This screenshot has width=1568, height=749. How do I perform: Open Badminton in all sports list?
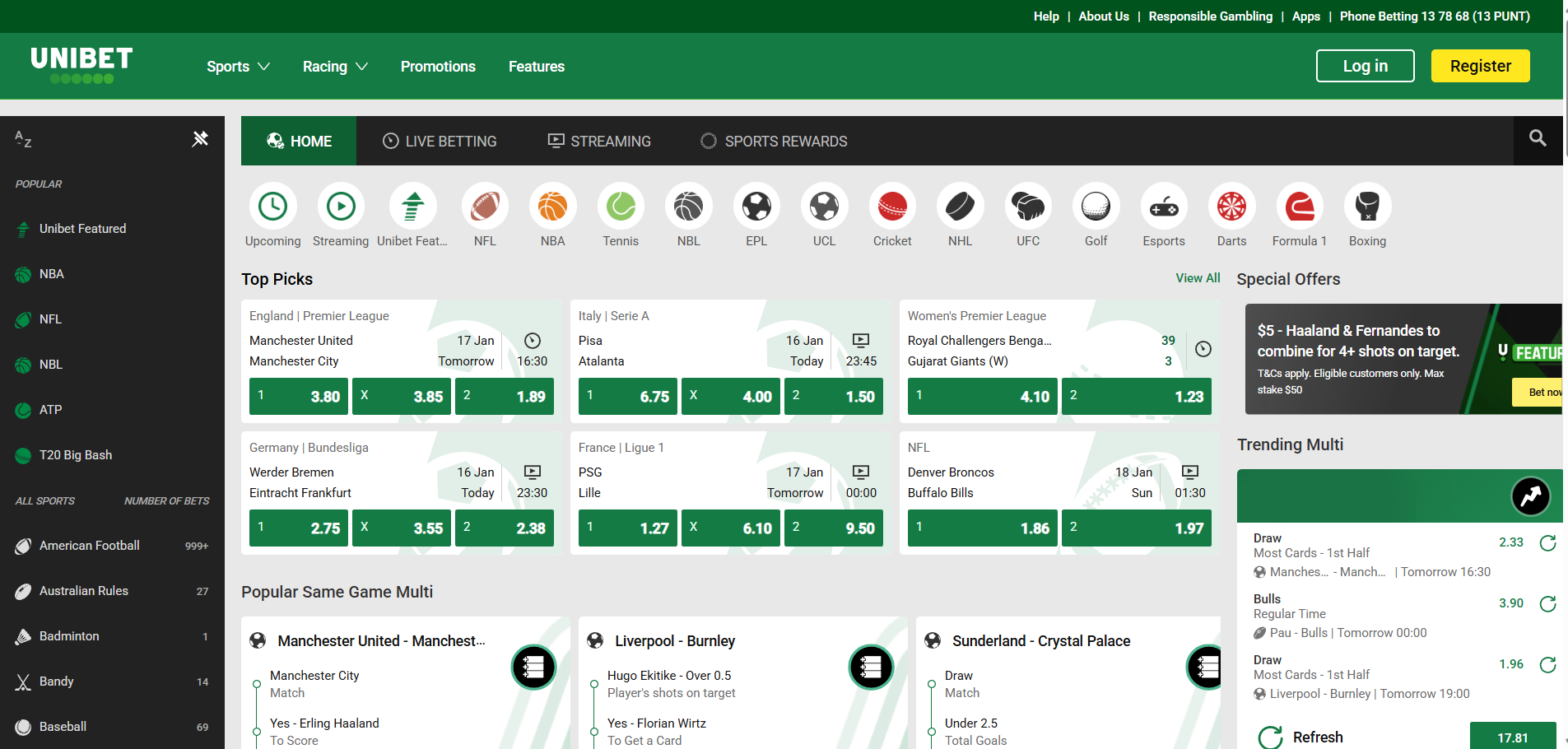point(112,636)
